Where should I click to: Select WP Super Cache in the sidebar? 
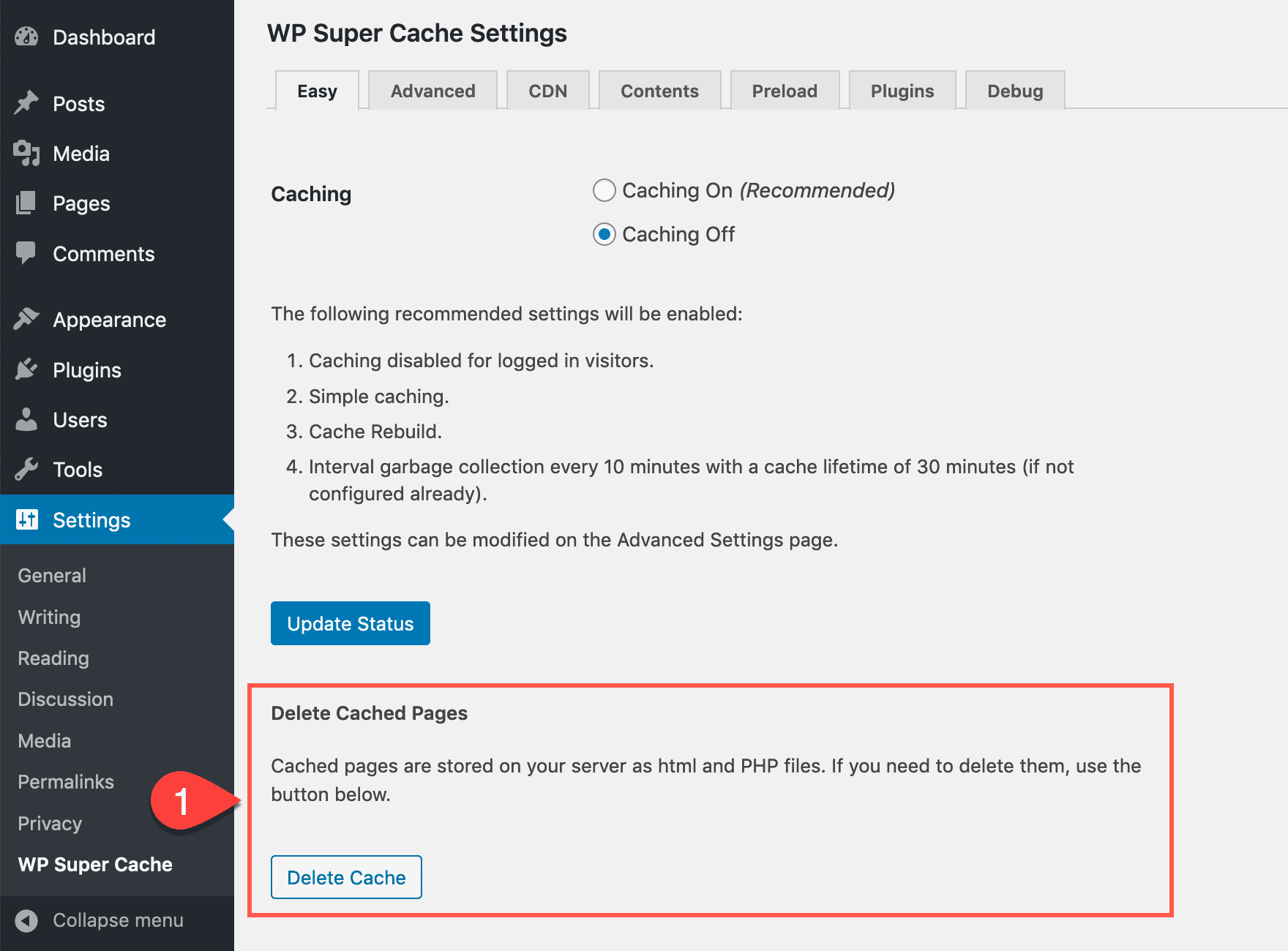pyautogui.click(x=94, y=864)
